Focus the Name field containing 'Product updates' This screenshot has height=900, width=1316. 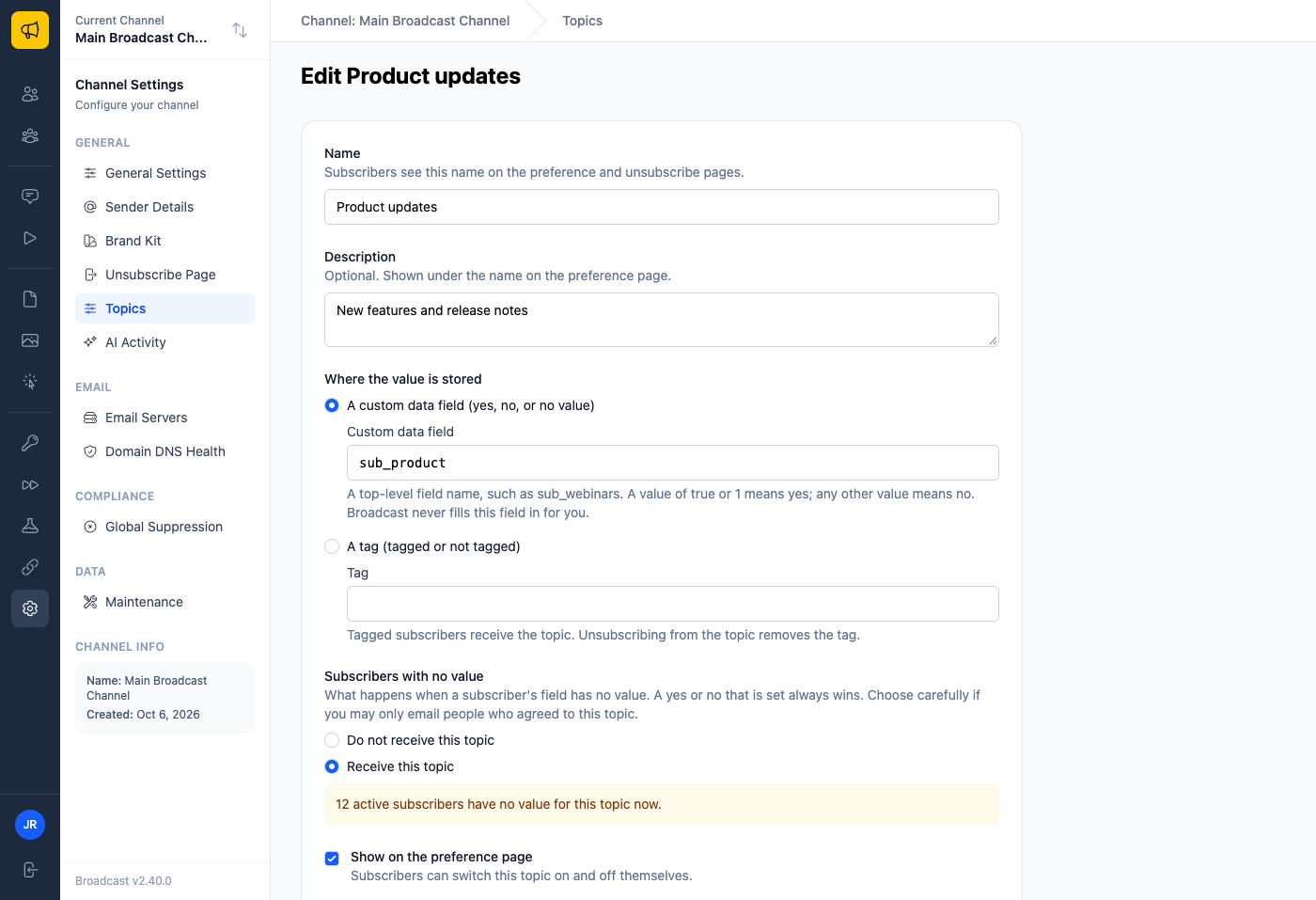[662, 207]
